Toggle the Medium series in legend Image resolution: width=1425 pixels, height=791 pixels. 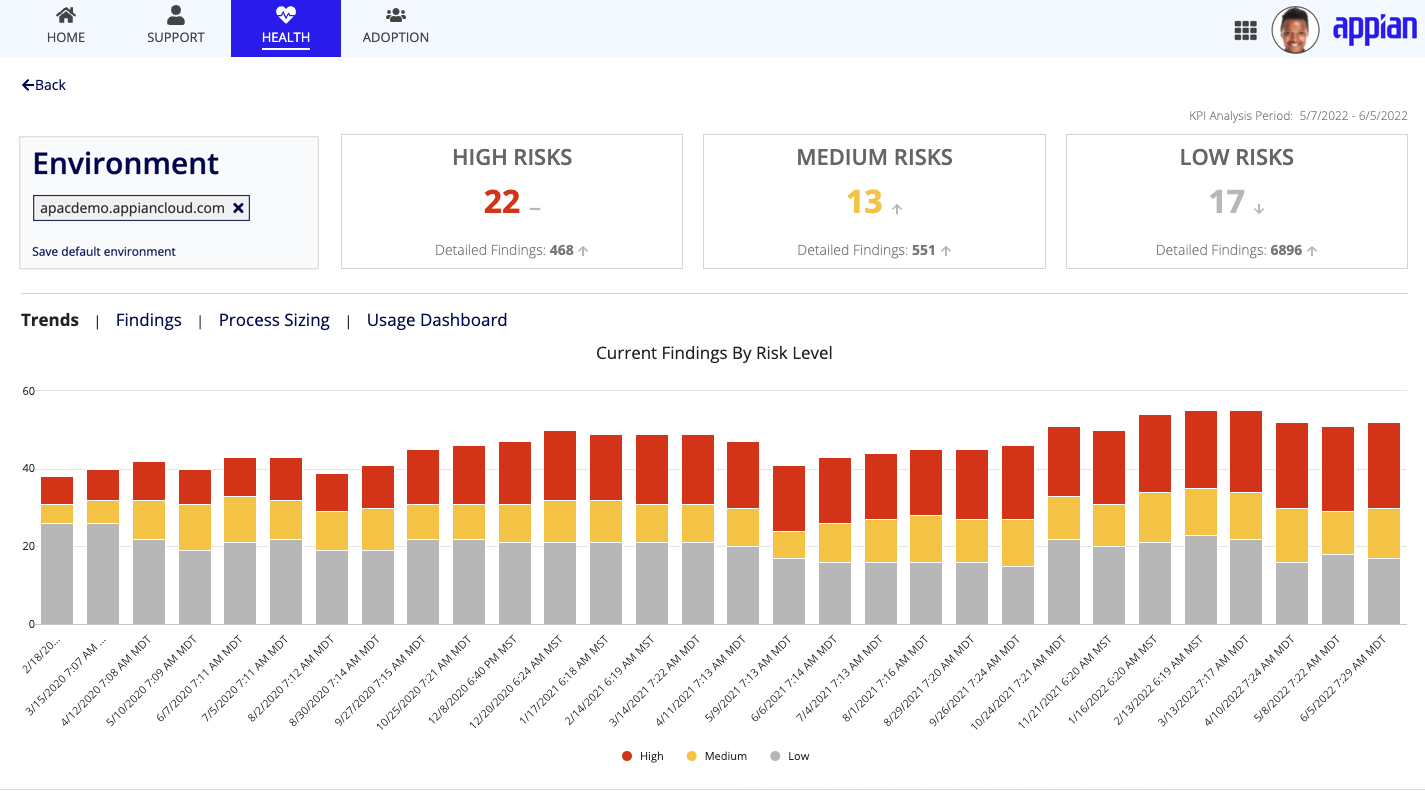[x=717, y=756]
